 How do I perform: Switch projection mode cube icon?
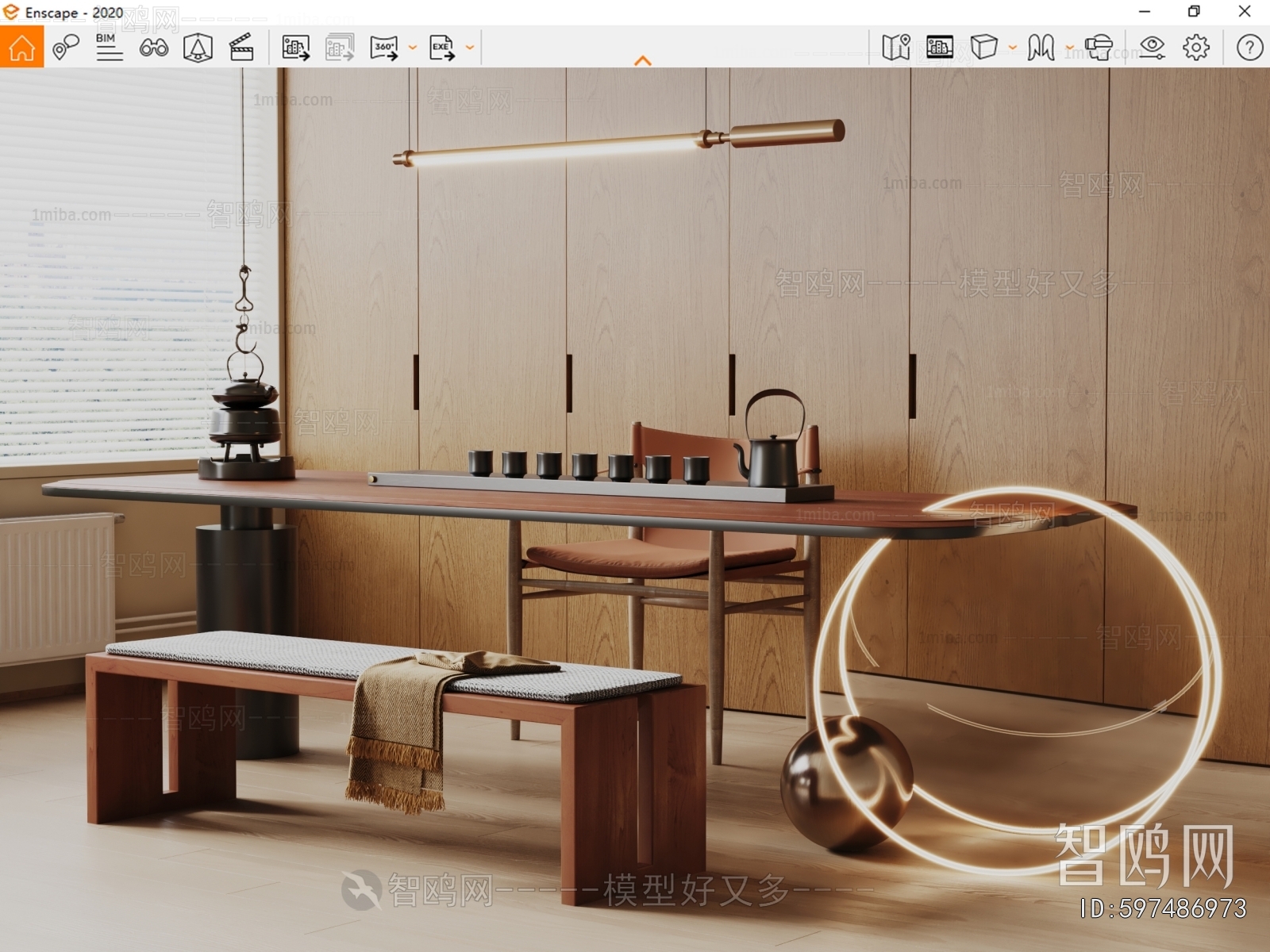(x=984, y=48)
